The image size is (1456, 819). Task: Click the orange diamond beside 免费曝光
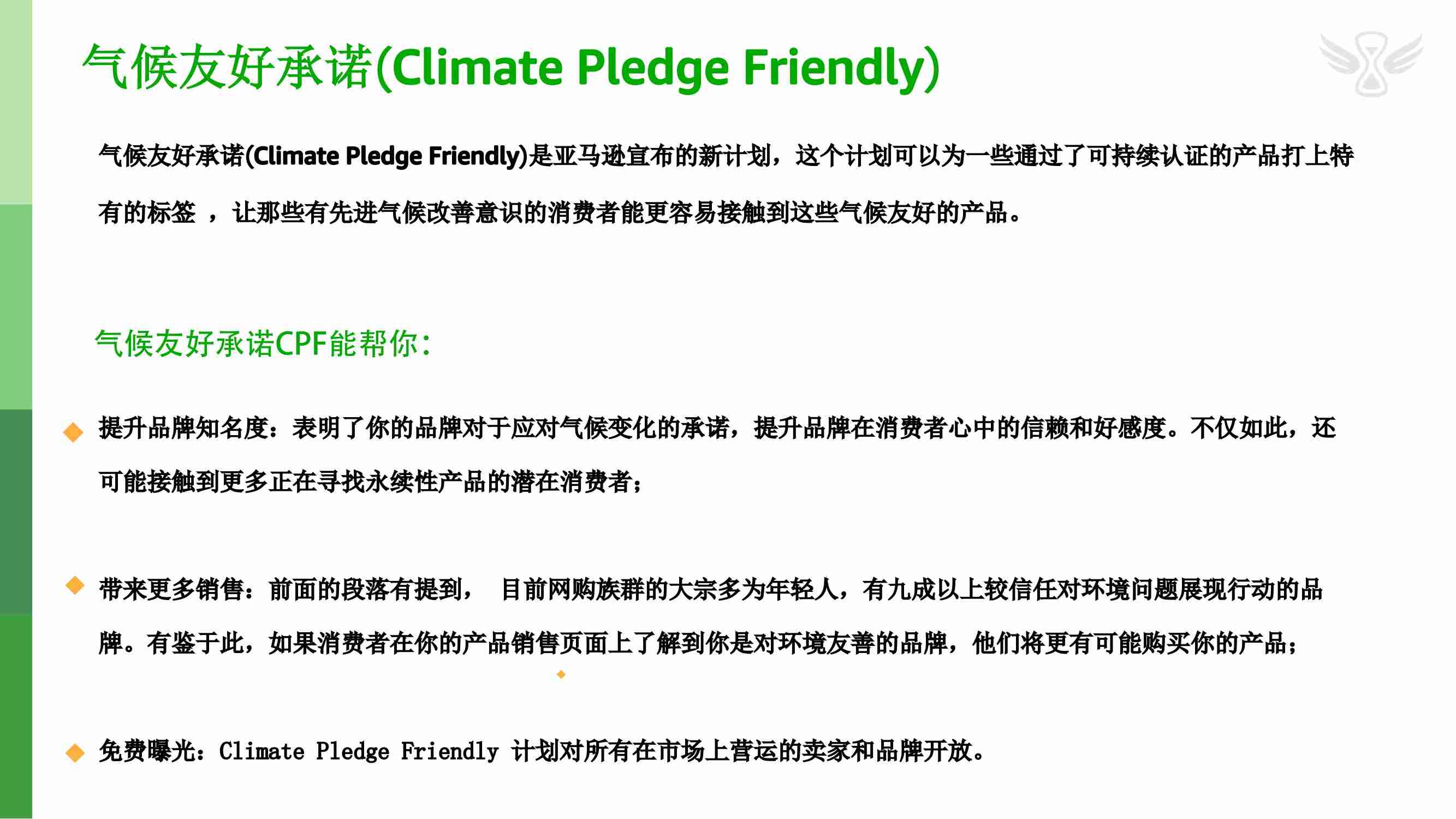coord(75,753)
